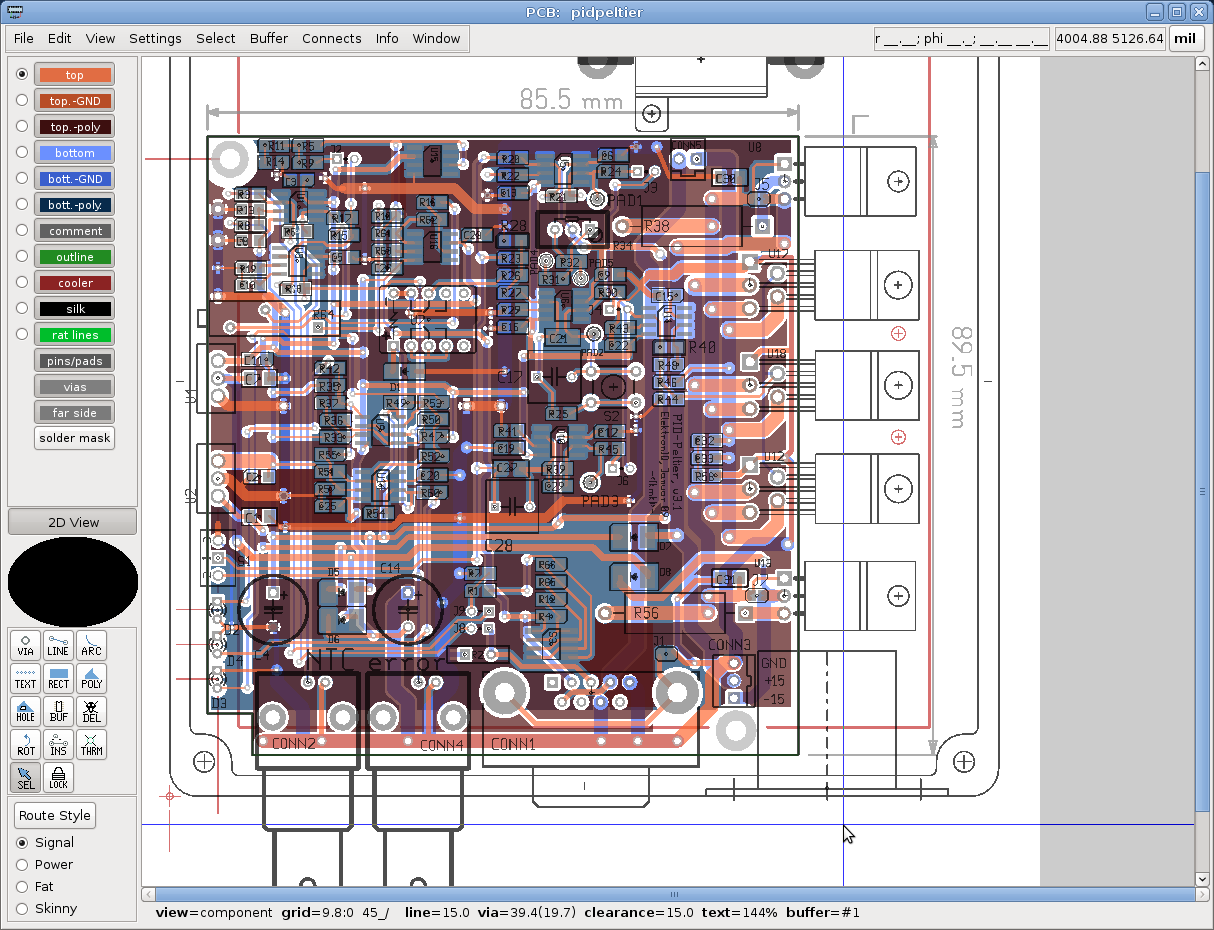The image size is (1214, 930).
Task: Pick the RECT rectangle tool
Action: click(x=58, y=679)
